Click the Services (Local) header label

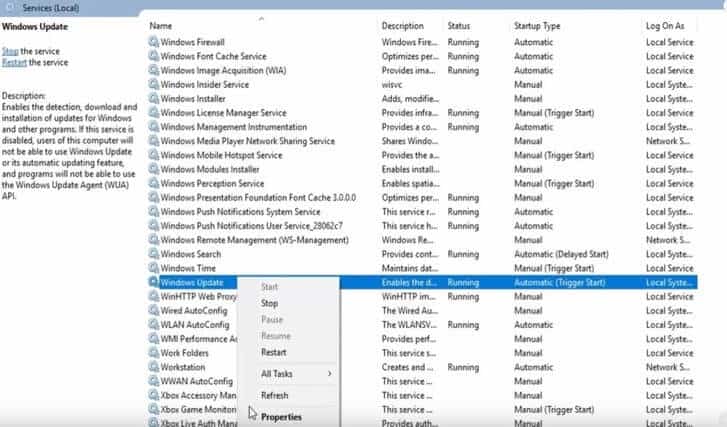(x=51, y=8)
